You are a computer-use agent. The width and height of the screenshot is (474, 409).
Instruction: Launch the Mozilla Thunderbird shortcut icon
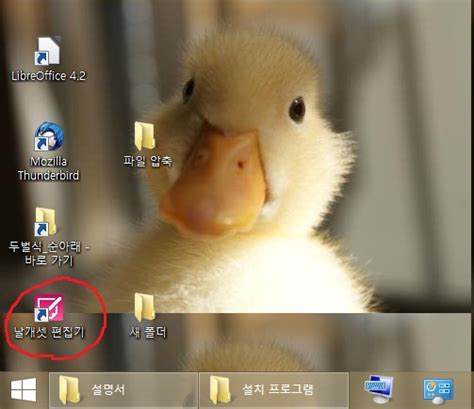[x=48, y=136]
